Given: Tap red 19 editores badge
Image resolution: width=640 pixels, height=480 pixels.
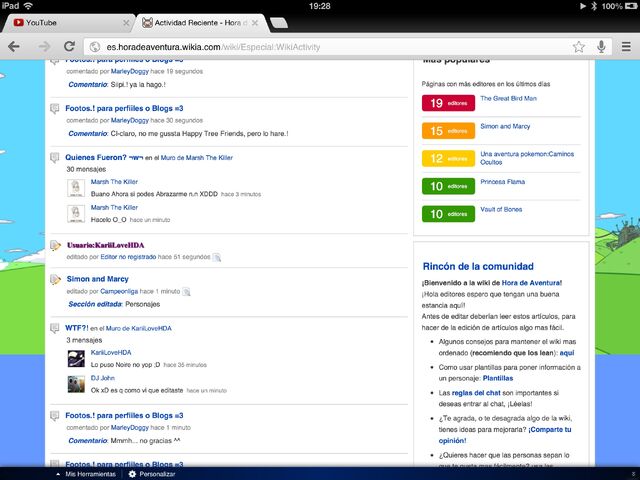Looking at the screenshot, I should point(448,103).
